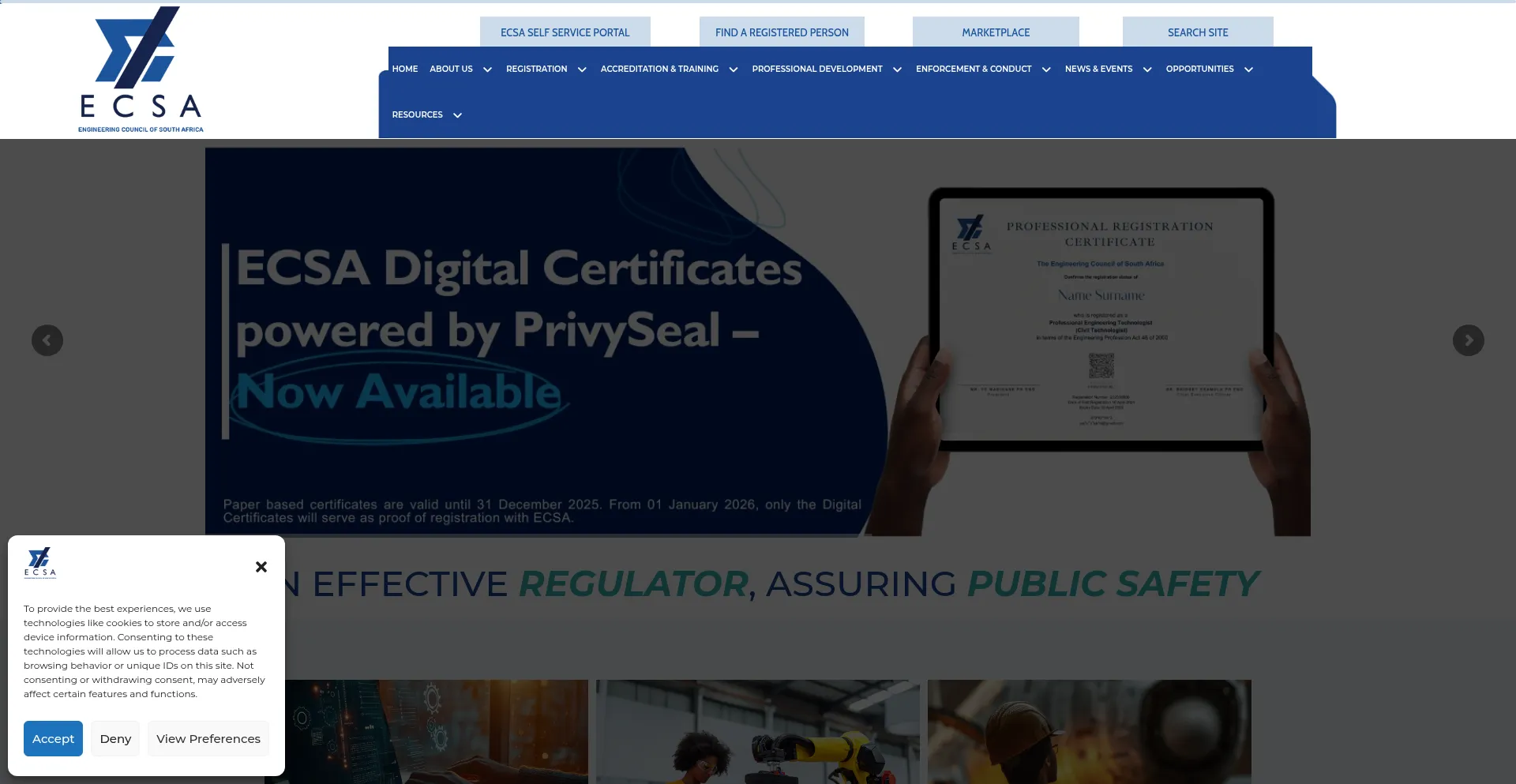Click the ECSA logo in the header
Screen dimensions: 1516x784
coord(141,69)
